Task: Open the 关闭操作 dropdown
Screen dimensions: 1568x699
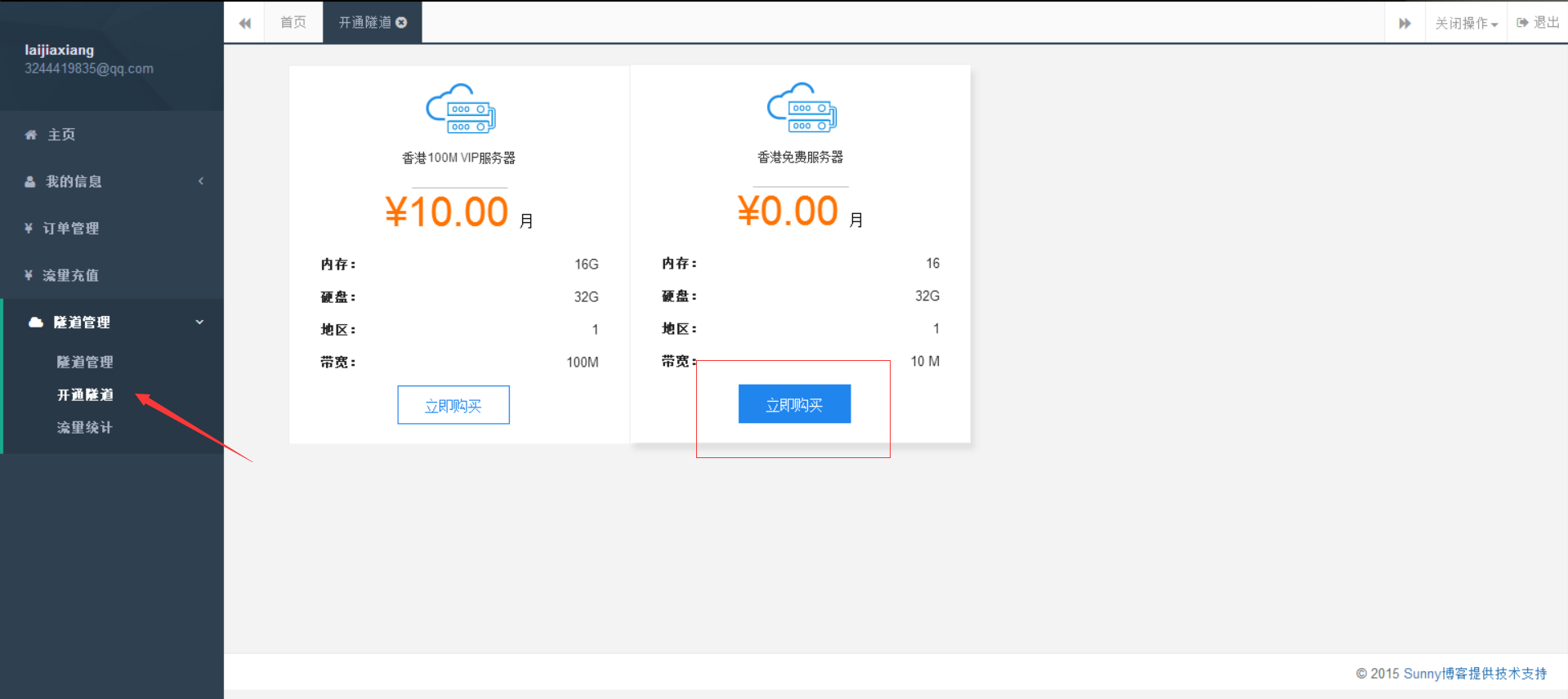Action: (x=1466, y=23)
